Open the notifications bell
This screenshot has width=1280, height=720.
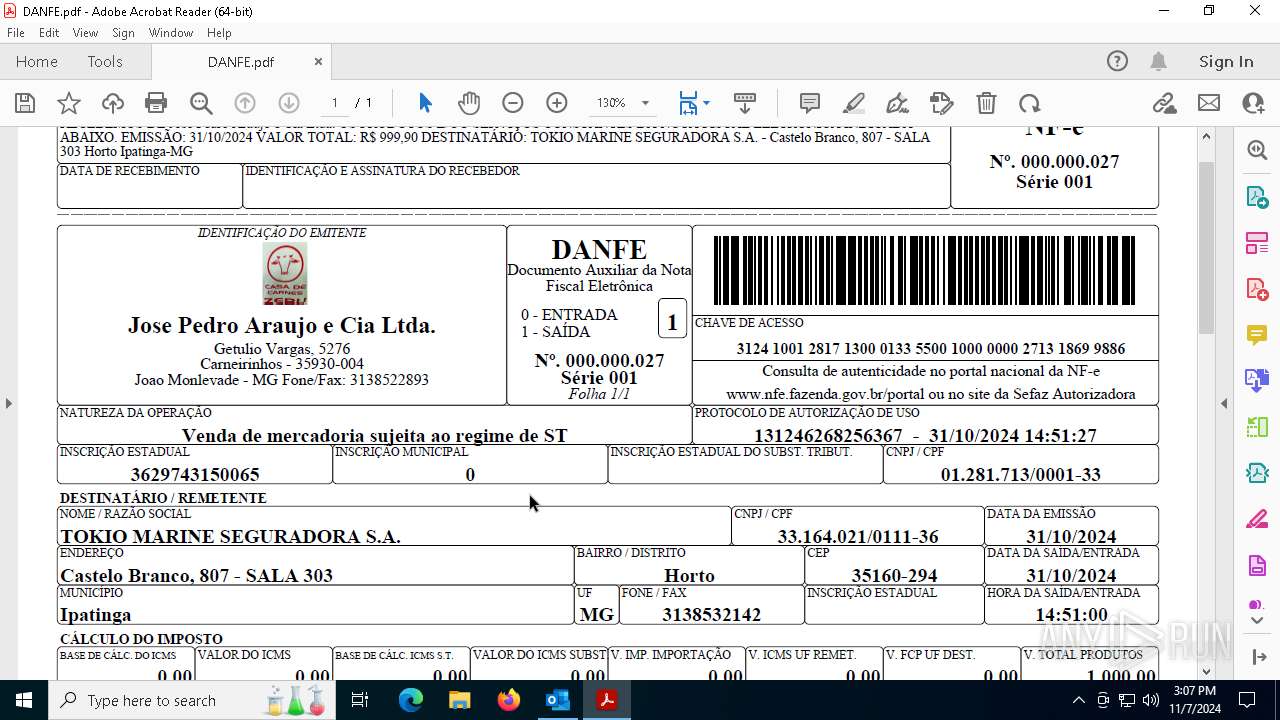pos(1158,61)
